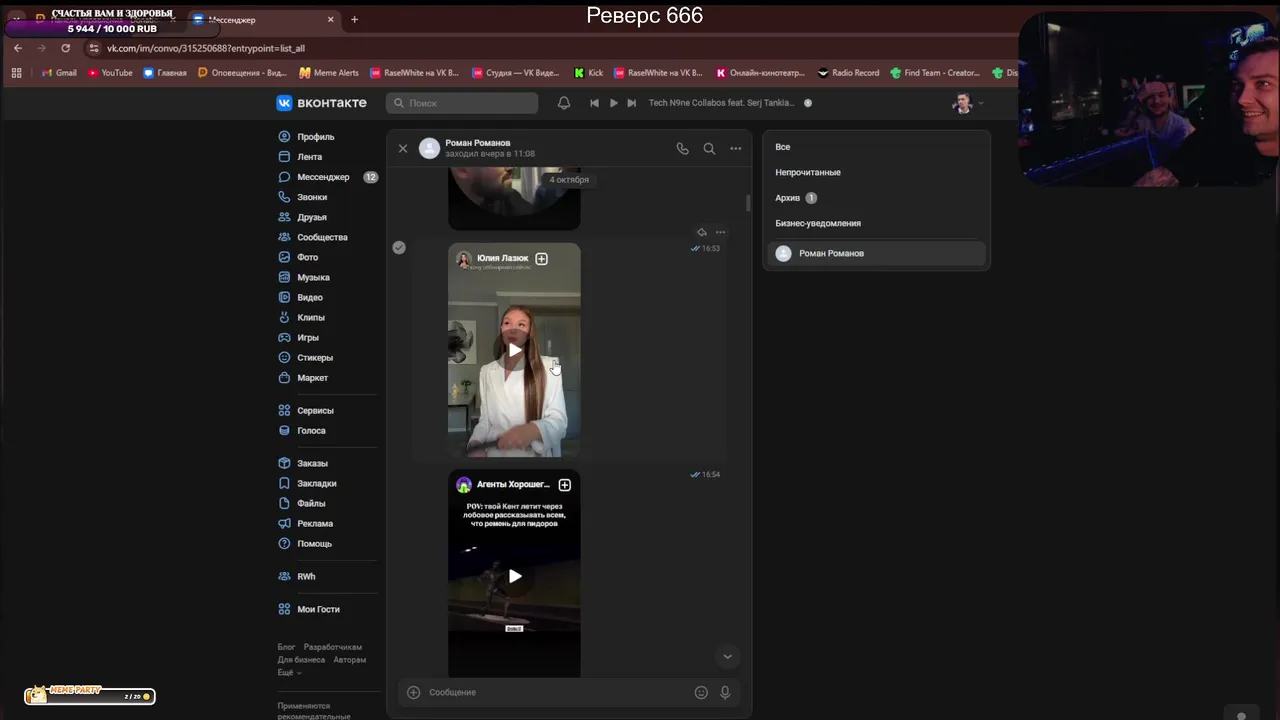Click the Музыка sidebar icon
Viewport: 1280px width, 720px height.
(x=285, y=277)
